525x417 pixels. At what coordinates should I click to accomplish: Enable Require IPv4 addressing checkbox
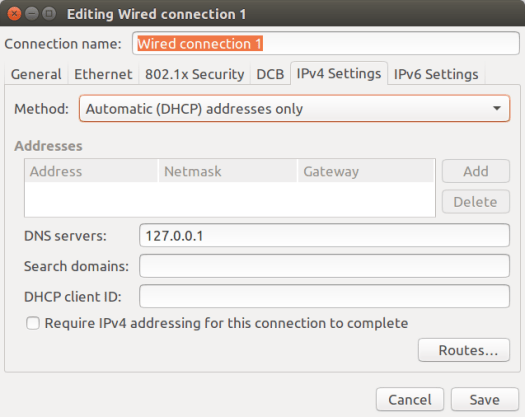pos(33,323)
